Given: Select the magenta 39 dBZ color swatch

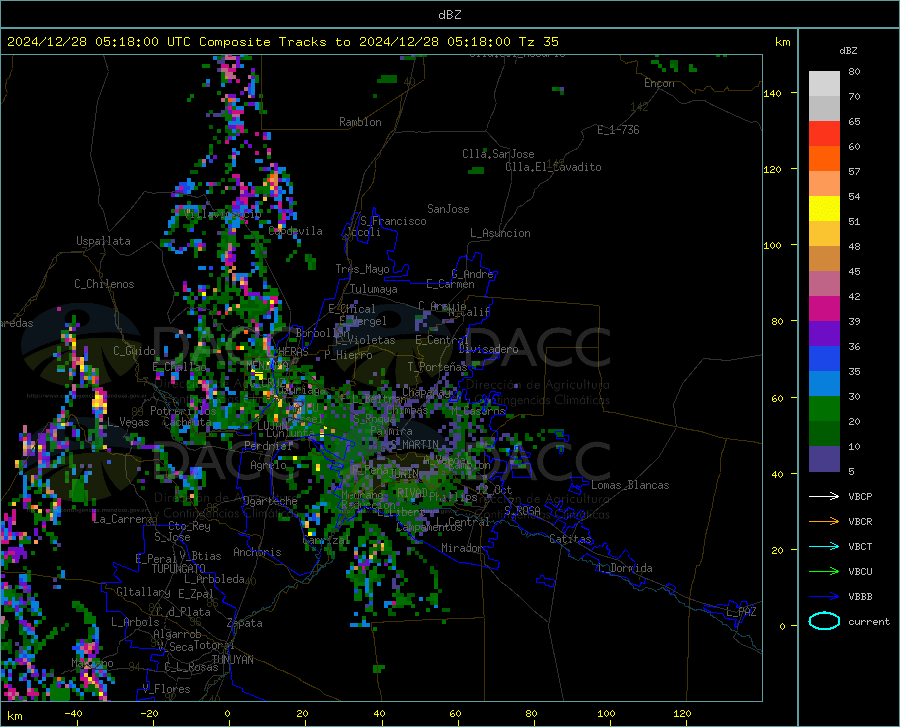Looking at the screenshot, I should pyautogui.click(x=824, y=309).
